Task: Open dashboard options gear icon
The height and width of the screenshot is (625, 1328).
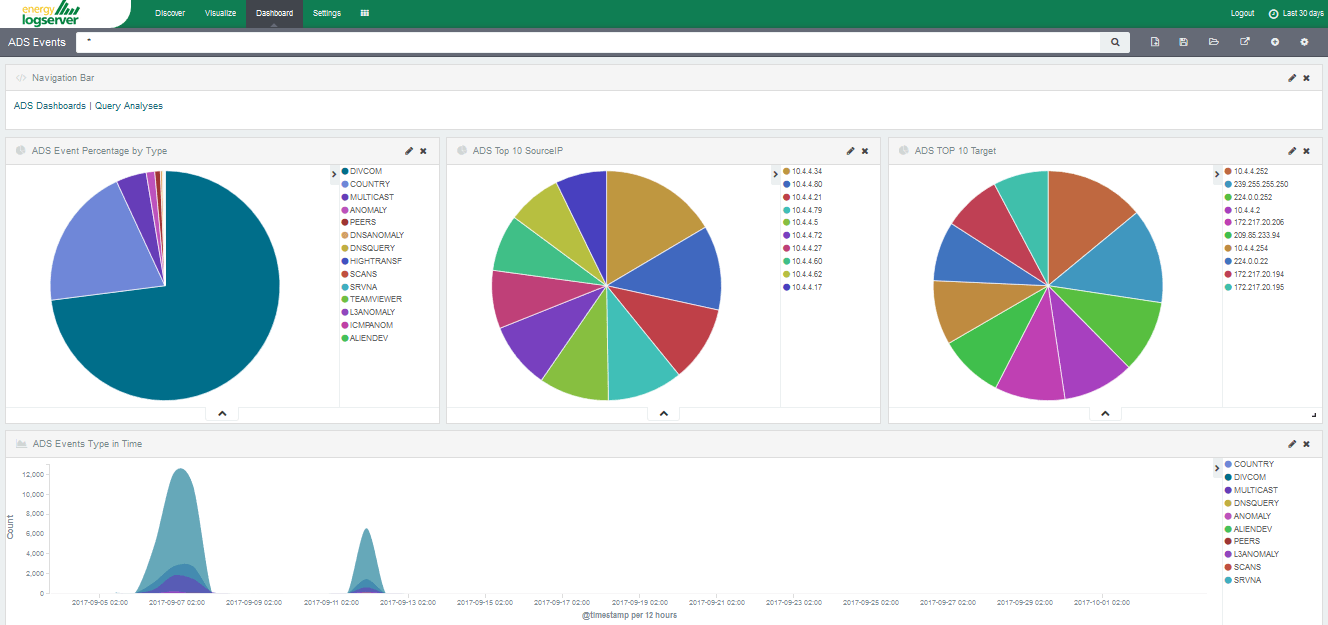Action: (1304, 42)
